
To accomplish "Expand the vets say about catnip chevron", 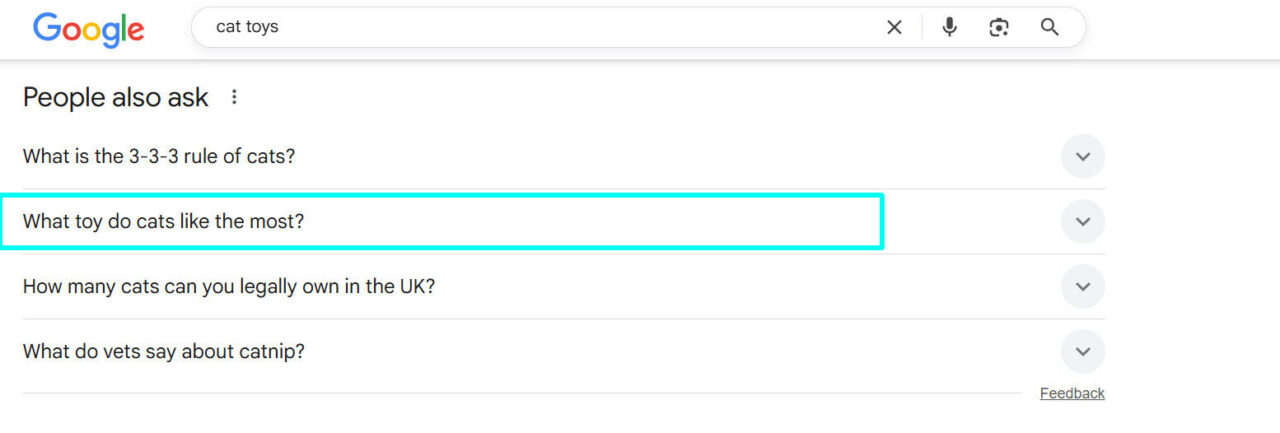I will (x=1082, y=352).
